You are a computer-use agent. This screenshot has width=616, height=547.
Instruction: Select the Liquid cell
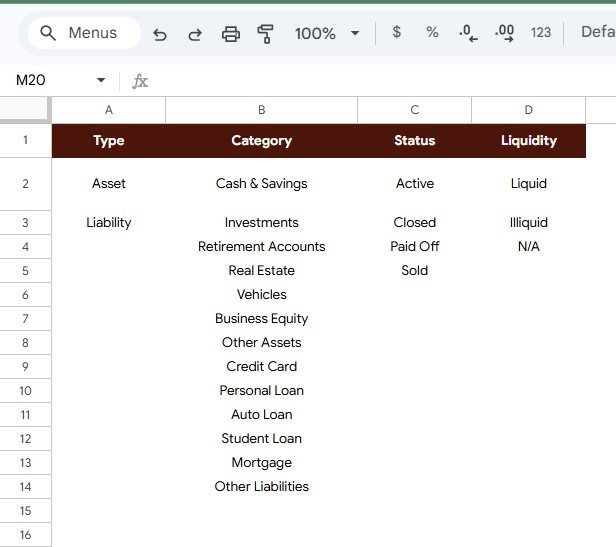pos(528,184)
